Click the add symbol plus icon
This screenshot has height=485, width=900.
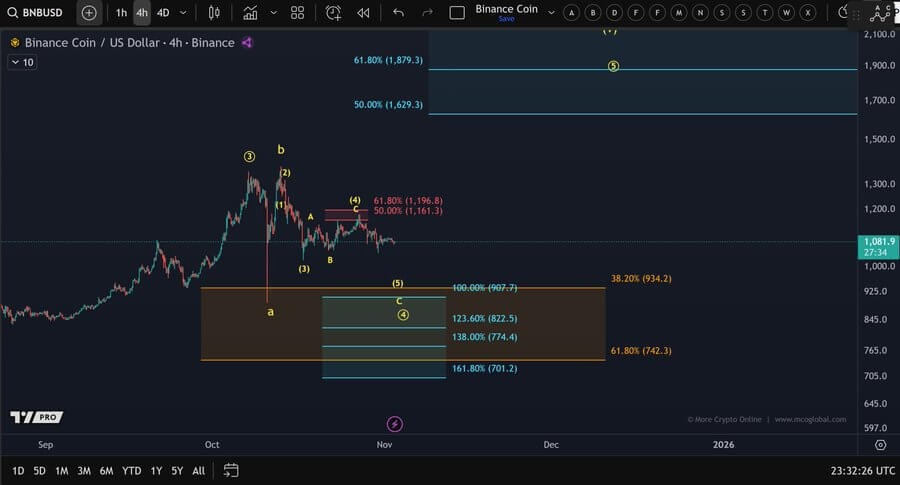tap(89, 13)
